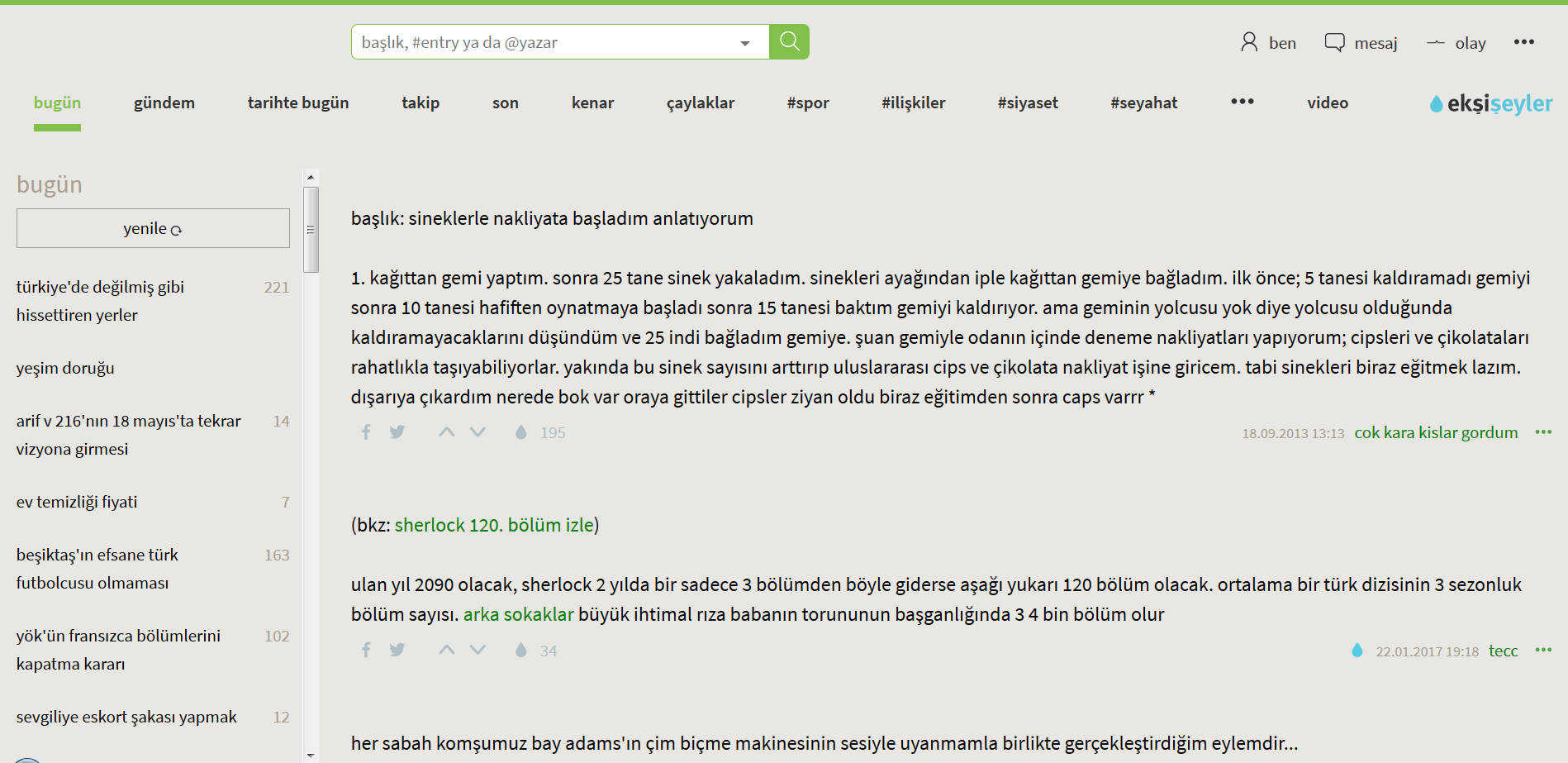Favorite the sinek entry via droplet icon
Viewport: 1568px width, 763px height.
click(x=521, y=432)
